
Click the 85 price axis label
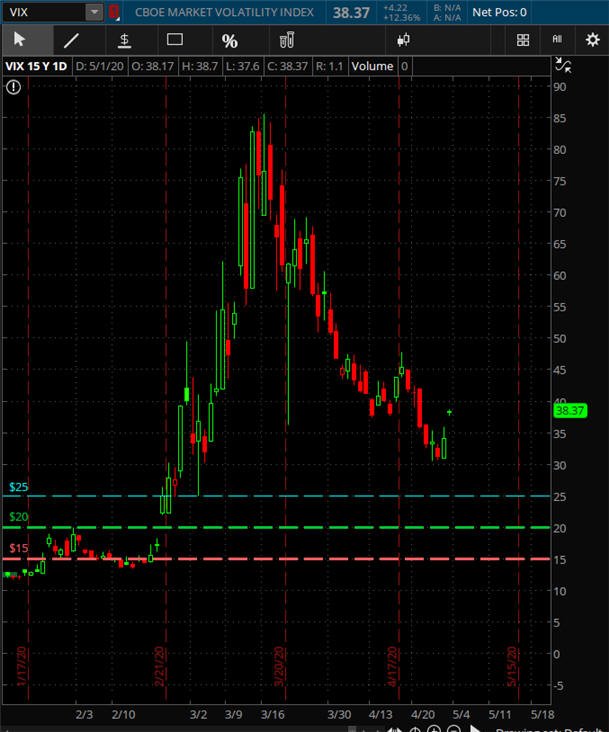click(x=560, y=118)
